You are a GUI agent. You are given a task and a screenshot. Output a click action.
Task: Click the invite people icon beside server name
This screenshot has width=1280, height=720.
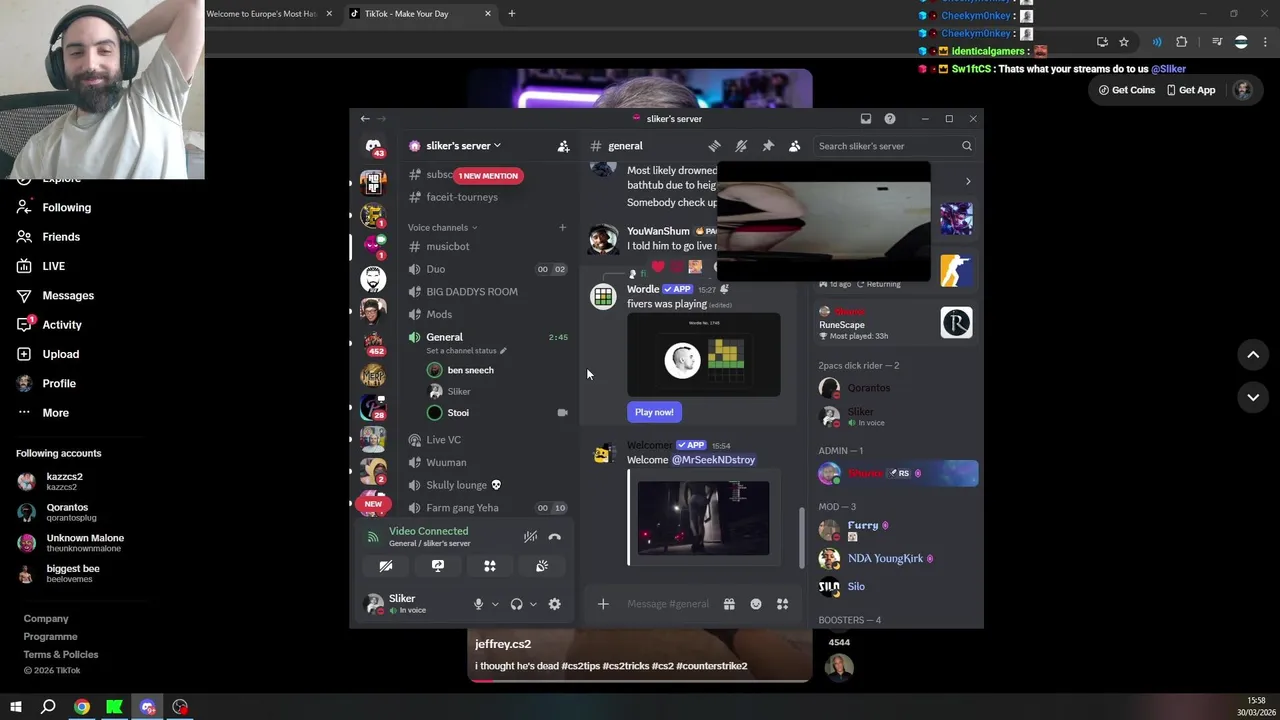click(x=563, y=146)
